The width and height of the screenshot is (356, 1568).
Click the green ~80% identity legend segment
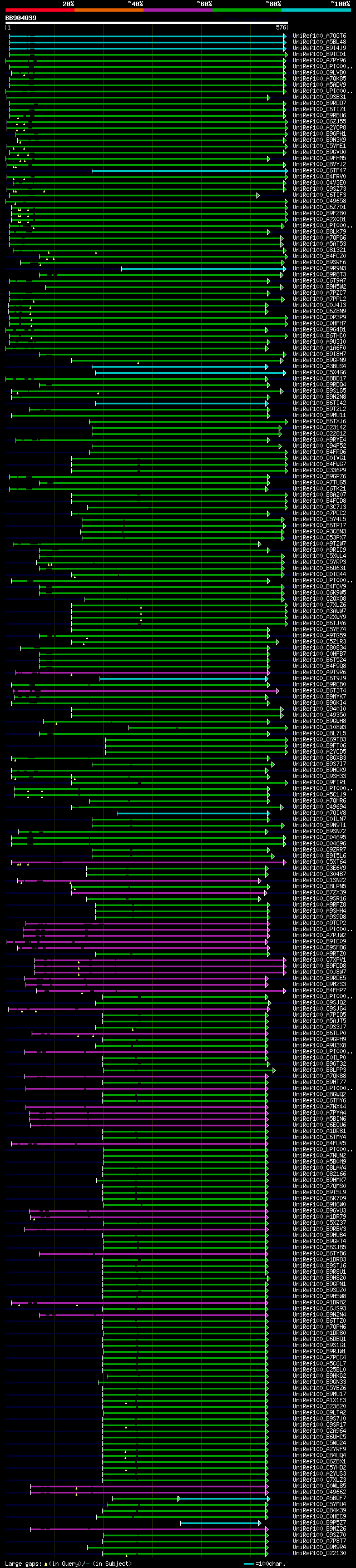tap(247, 11)
